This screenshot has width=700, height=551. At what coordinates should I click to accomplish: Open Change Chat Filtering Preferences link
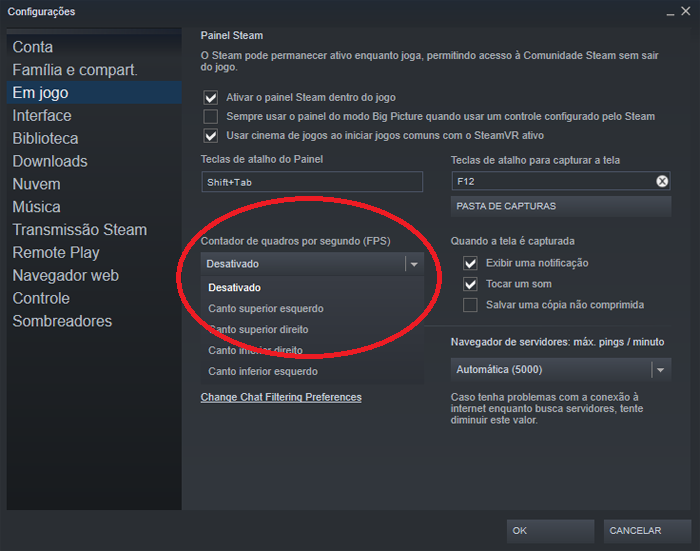281,397
